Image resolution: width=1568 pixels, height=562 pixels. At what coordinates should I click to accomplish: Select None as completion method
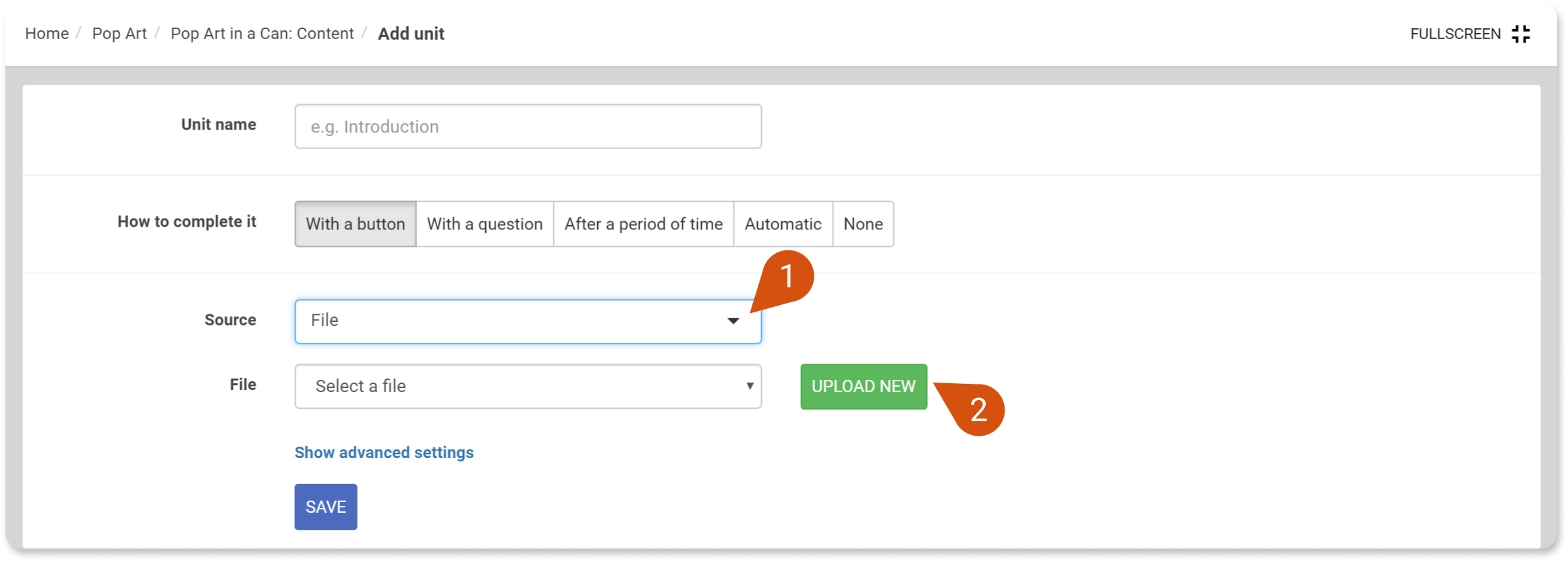[x=864, y=224]
